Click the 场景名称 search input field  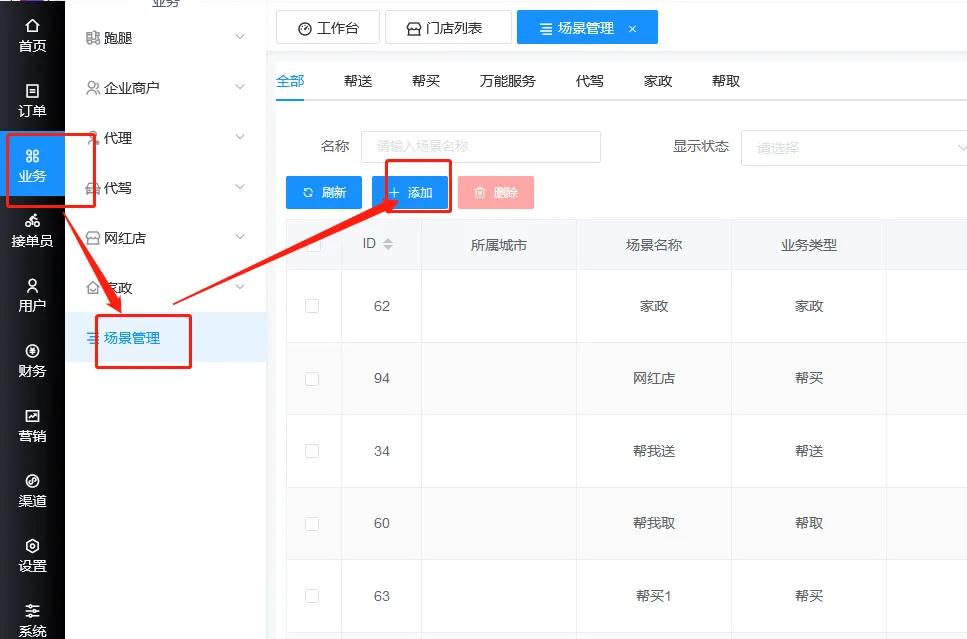click(x=480, y=147)
